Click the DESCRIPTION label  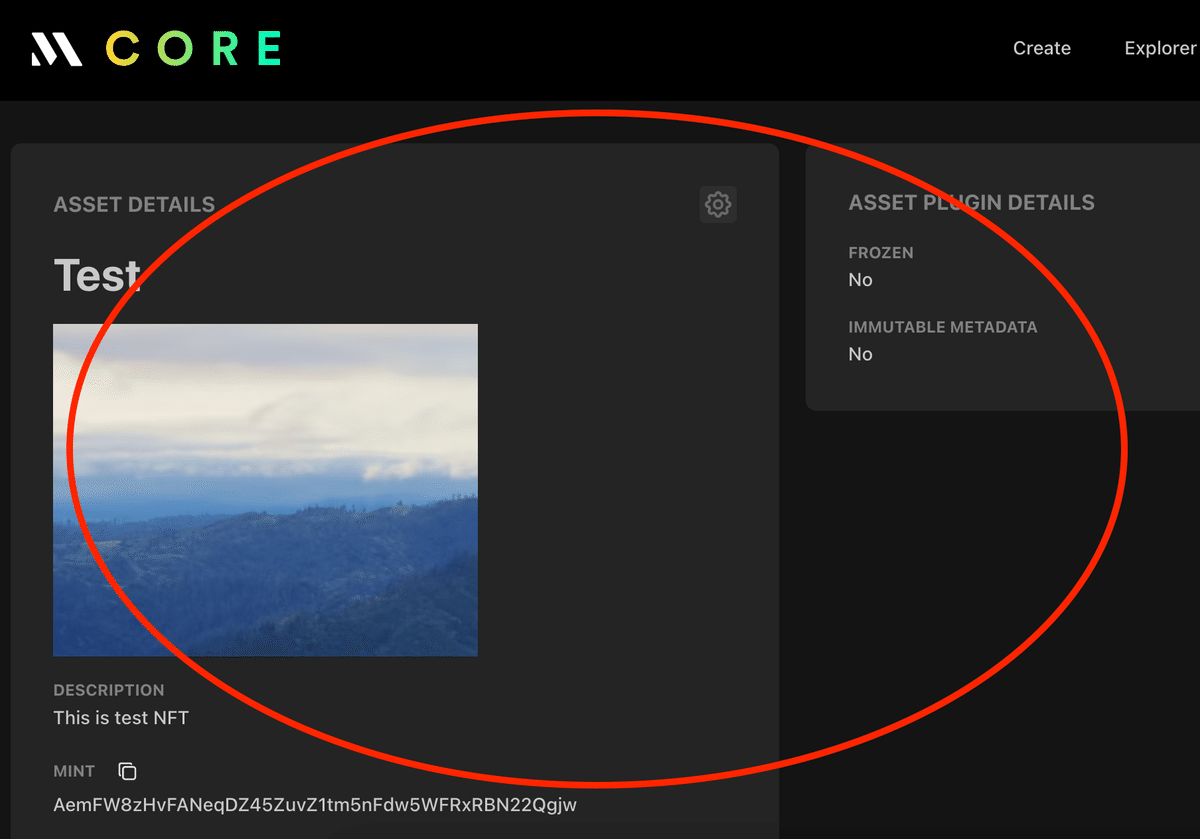pyautogui.click(x=109, y=690)
